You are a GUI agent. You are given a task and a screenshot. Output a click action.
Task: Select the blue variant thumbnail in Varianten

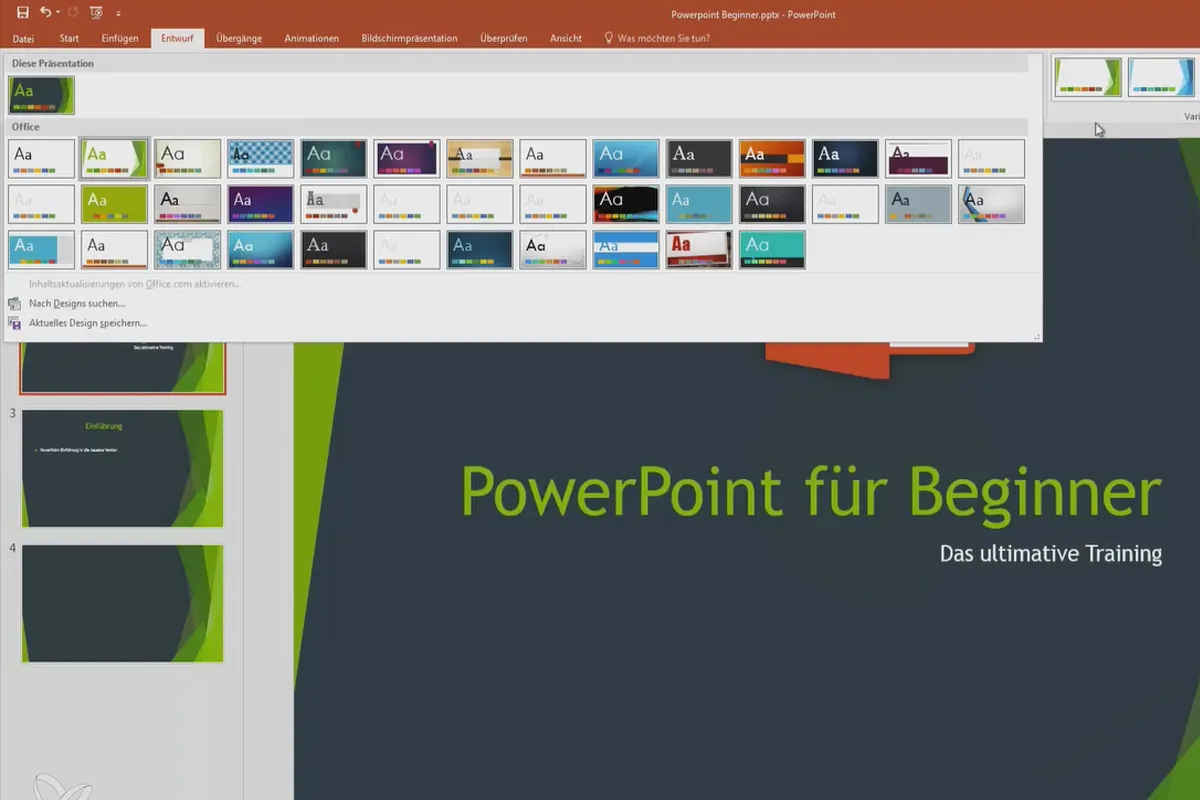(1161, 77)
